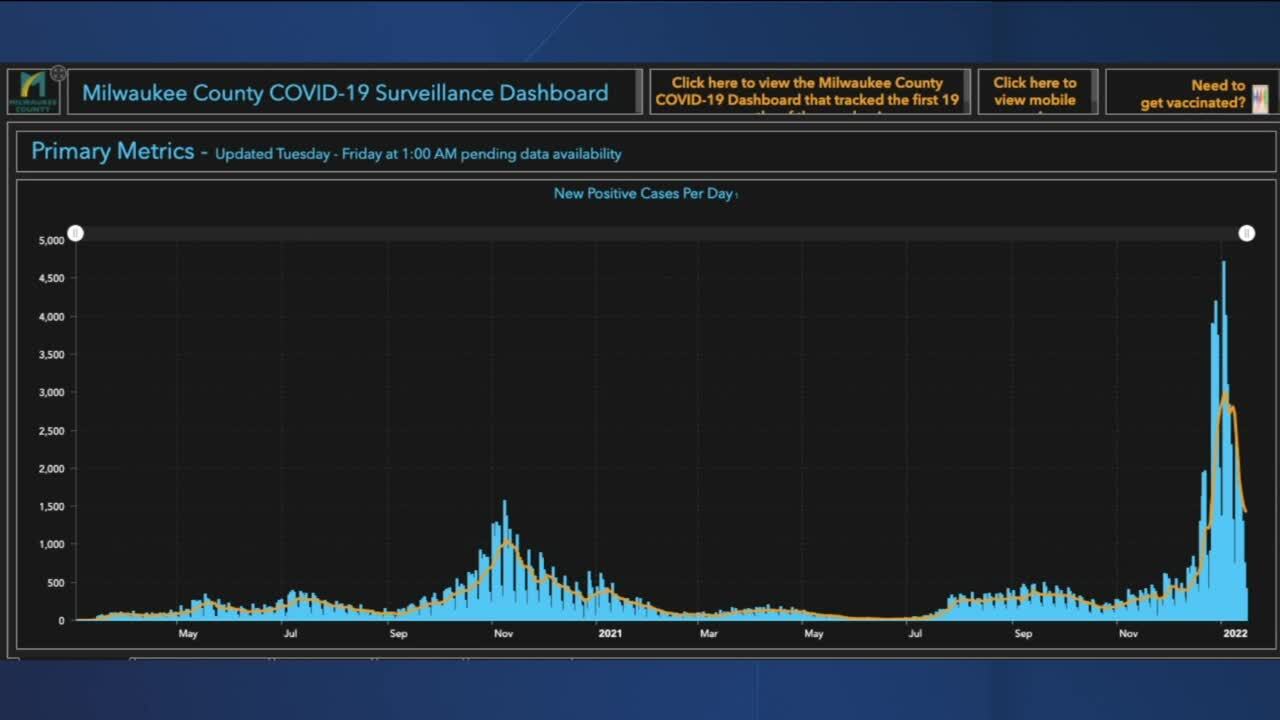Click the Mar label on the time axis
1280x720 pixels.
[x=708, y=633]
